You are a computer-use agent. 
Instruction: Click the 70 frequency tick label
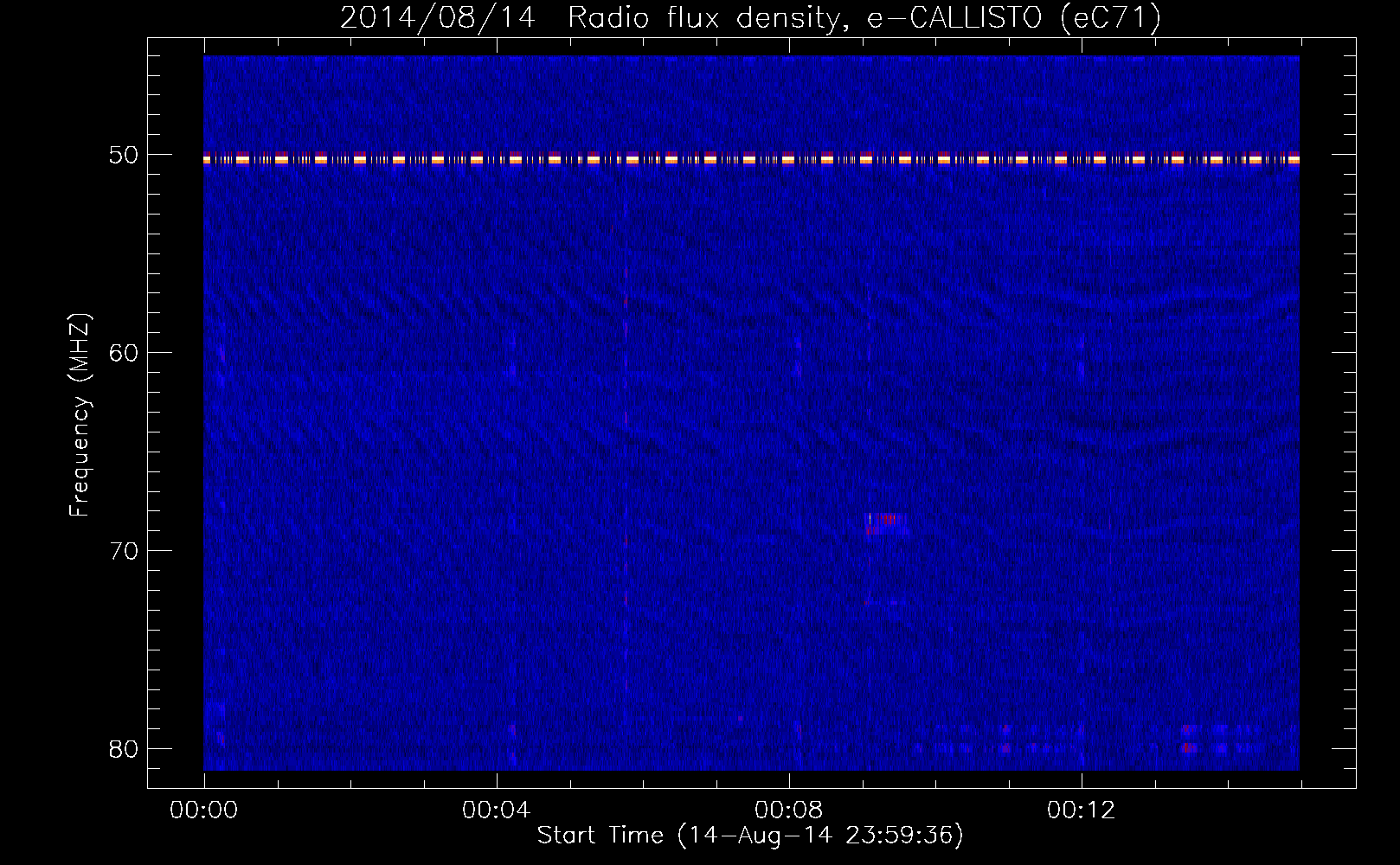click(124, 551)
